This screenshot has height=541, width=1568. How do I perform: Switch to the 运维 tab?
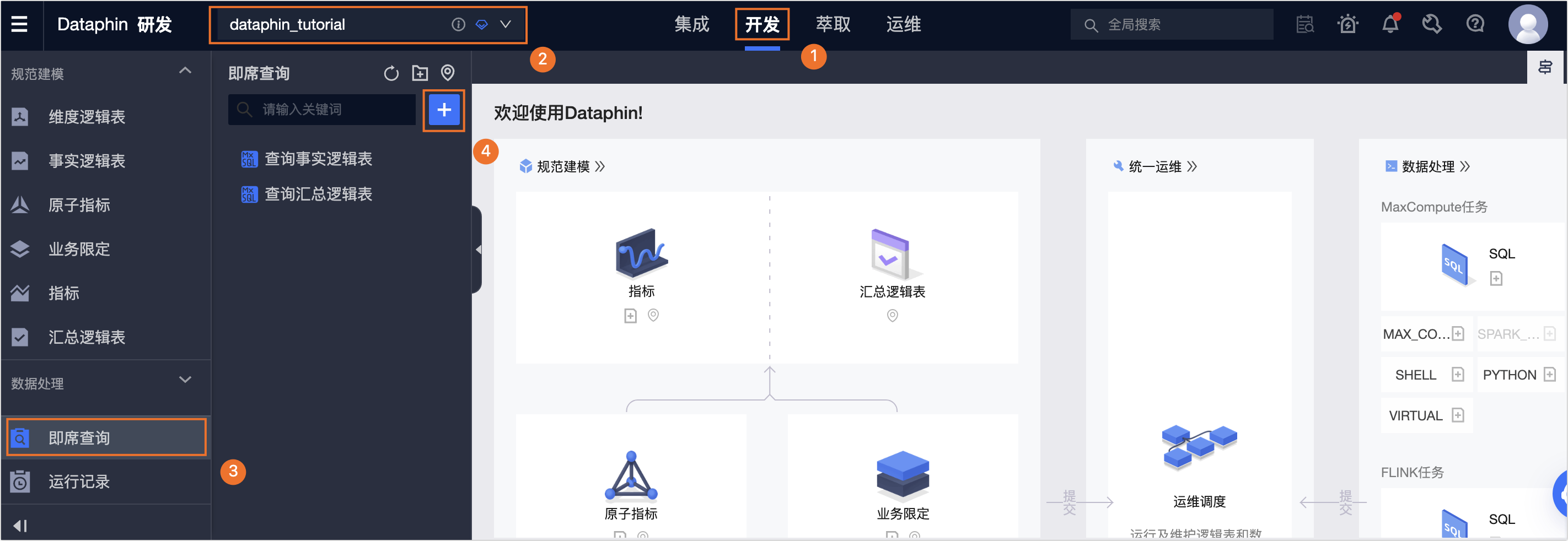click(x=903, y=24)
